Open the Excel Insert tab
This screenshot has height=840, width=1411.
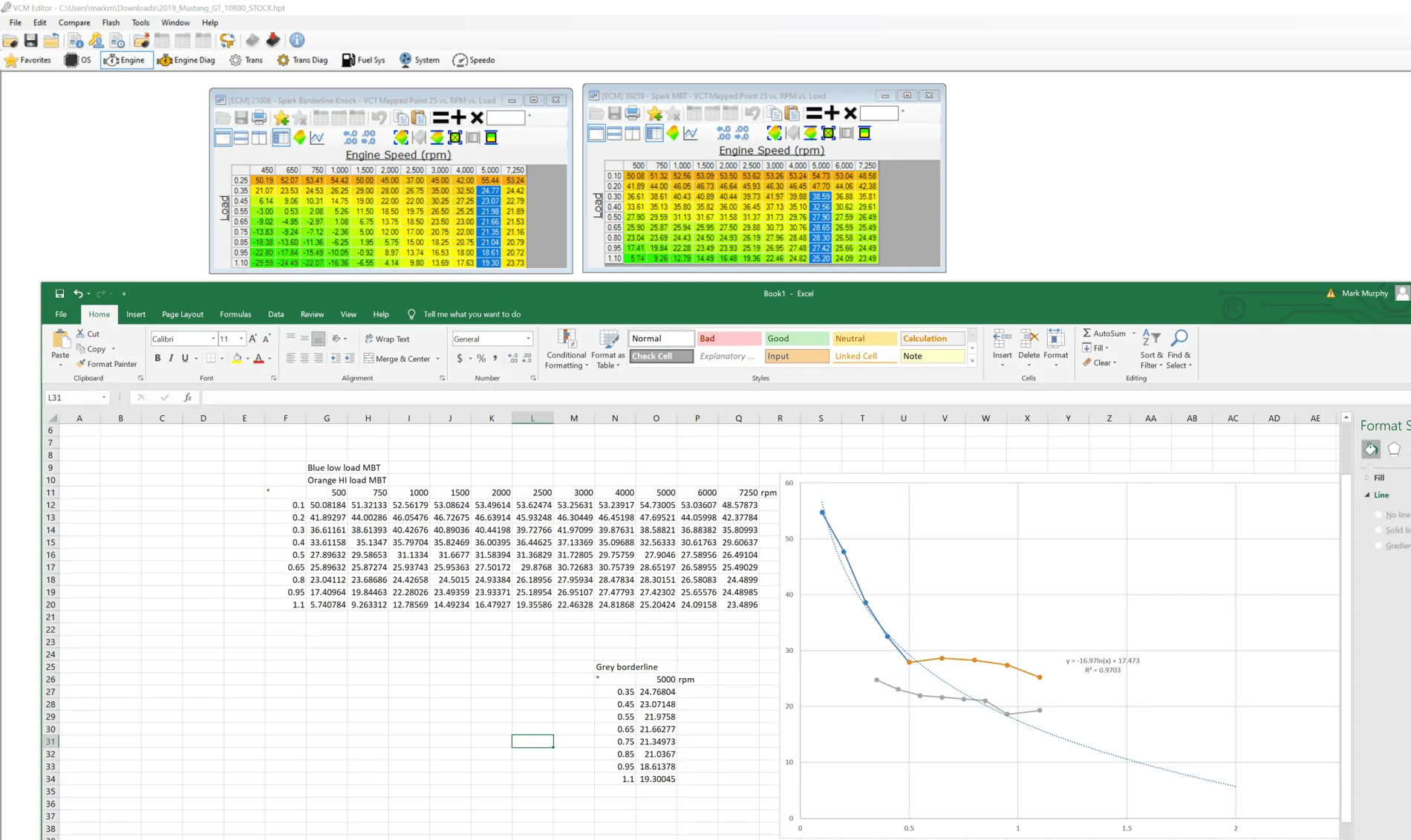tap(136, 314)
